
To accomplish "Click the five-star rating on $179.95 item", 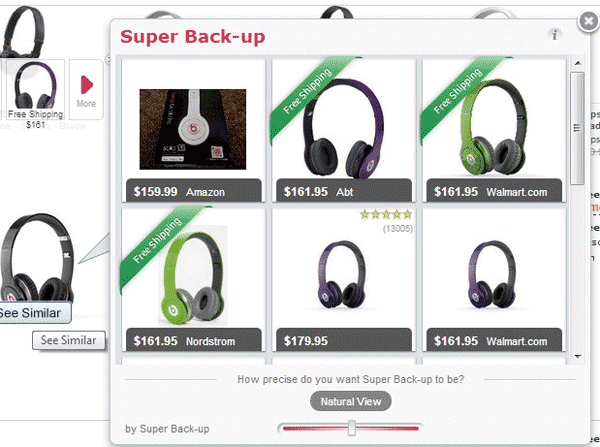I will pyautogui.click(x=386, y=214).
